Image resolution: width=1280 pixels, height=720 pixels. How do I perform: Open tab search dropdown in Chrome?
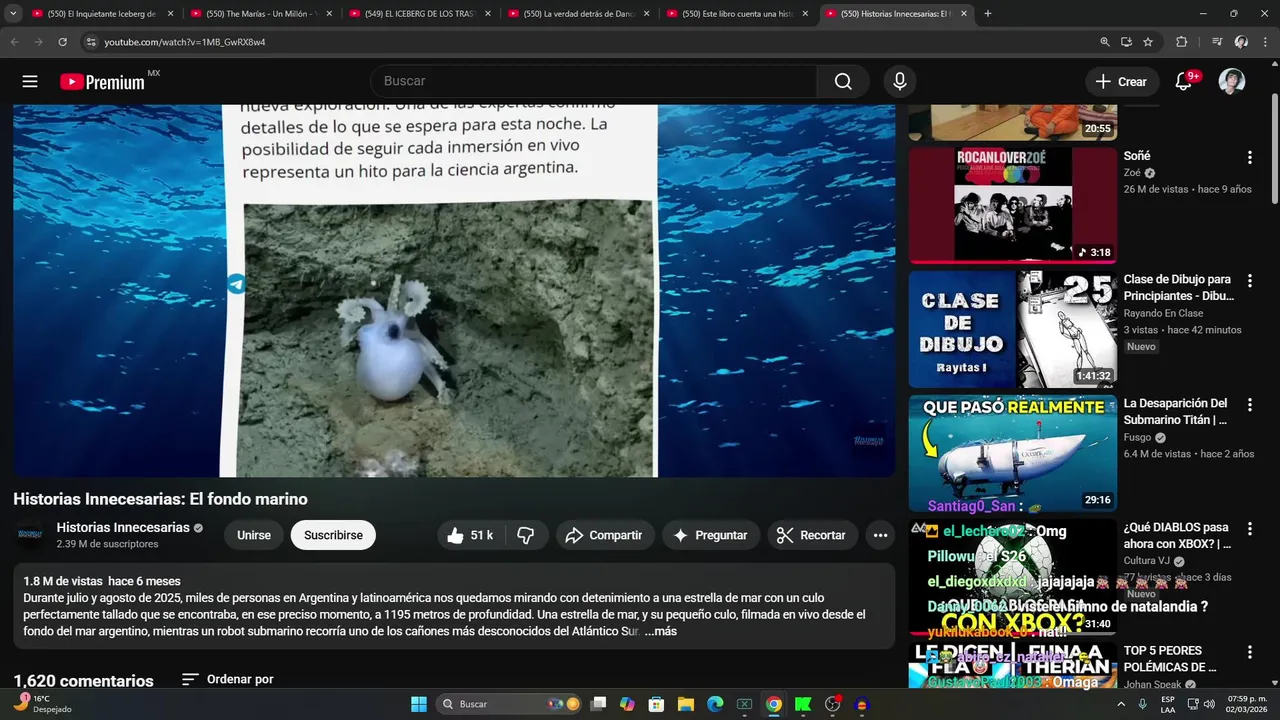[13, 14]
